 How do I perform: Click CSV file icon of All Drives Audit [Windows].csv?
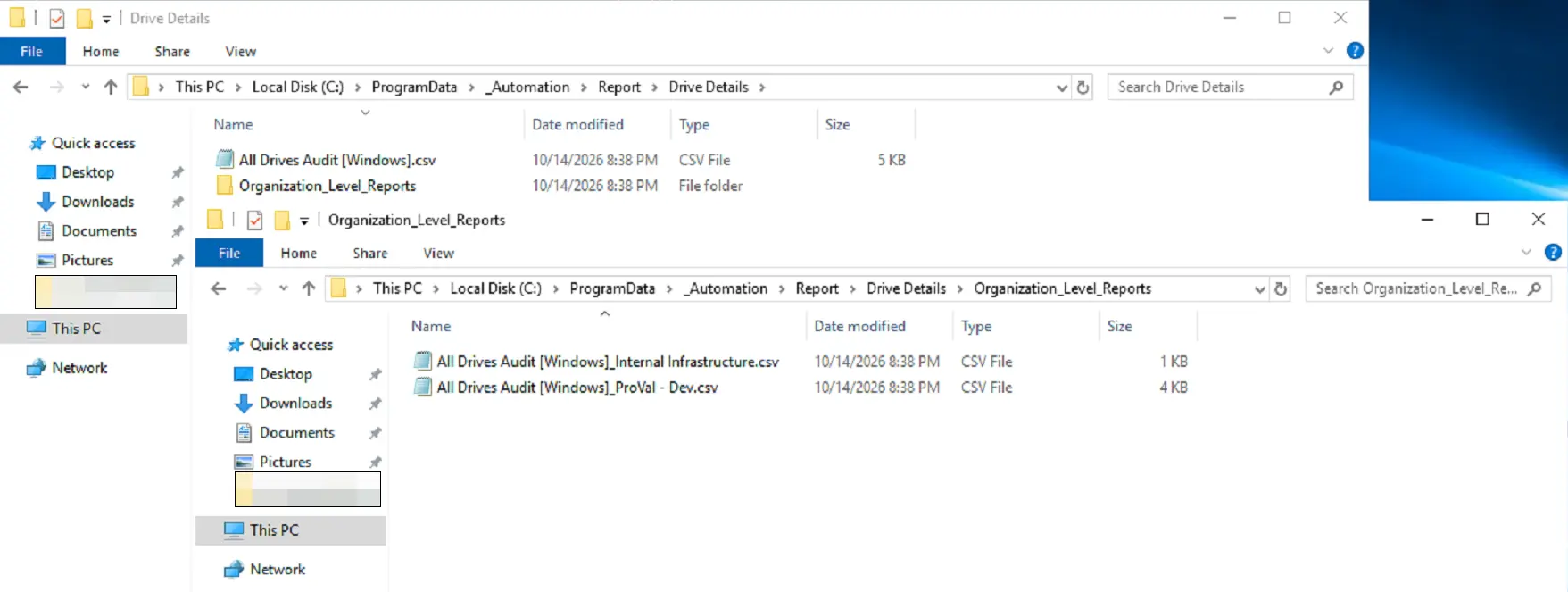click(x=225, y=160)
